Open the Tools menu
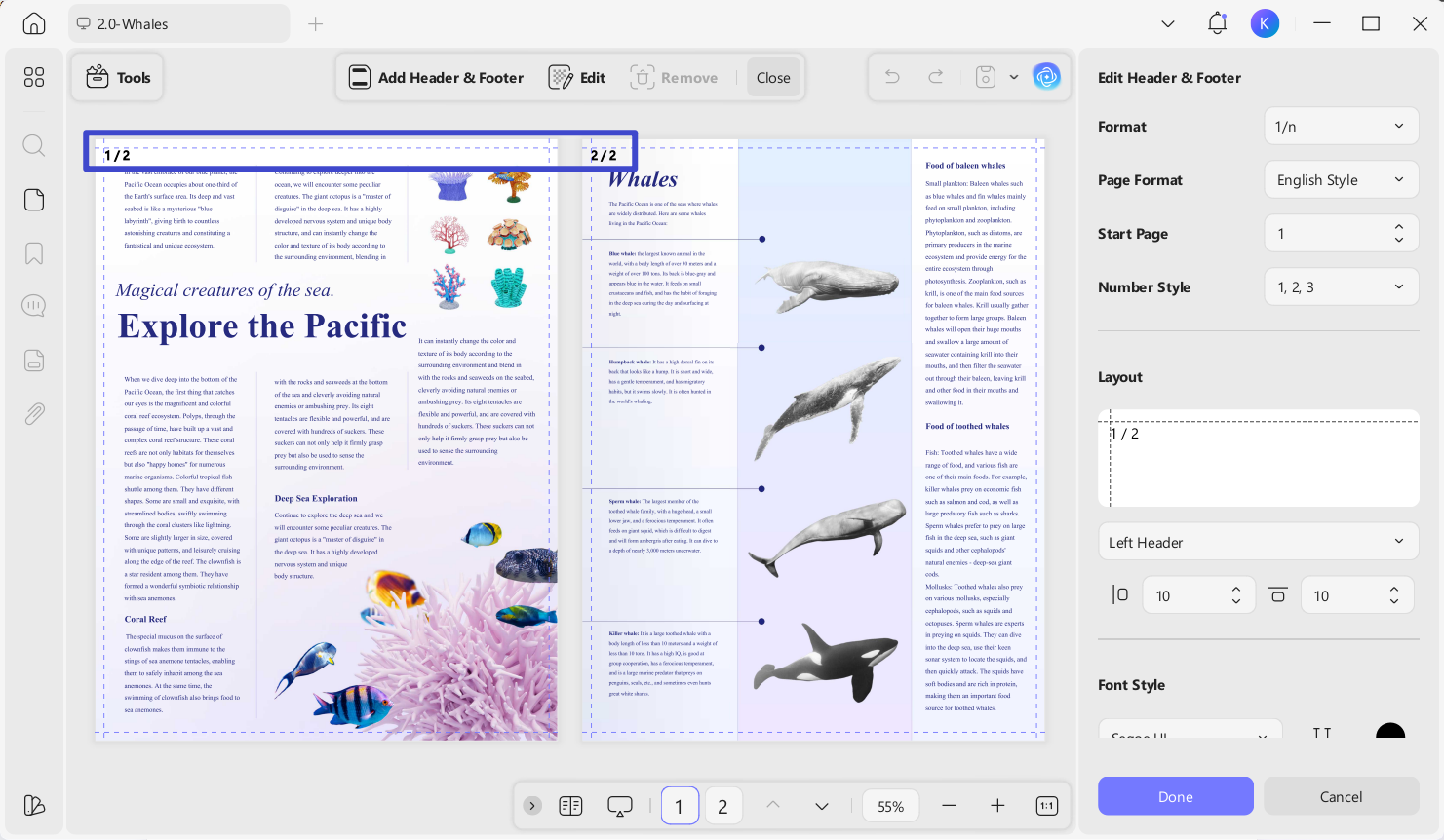The image size is (1444, 840). point(118,78)
